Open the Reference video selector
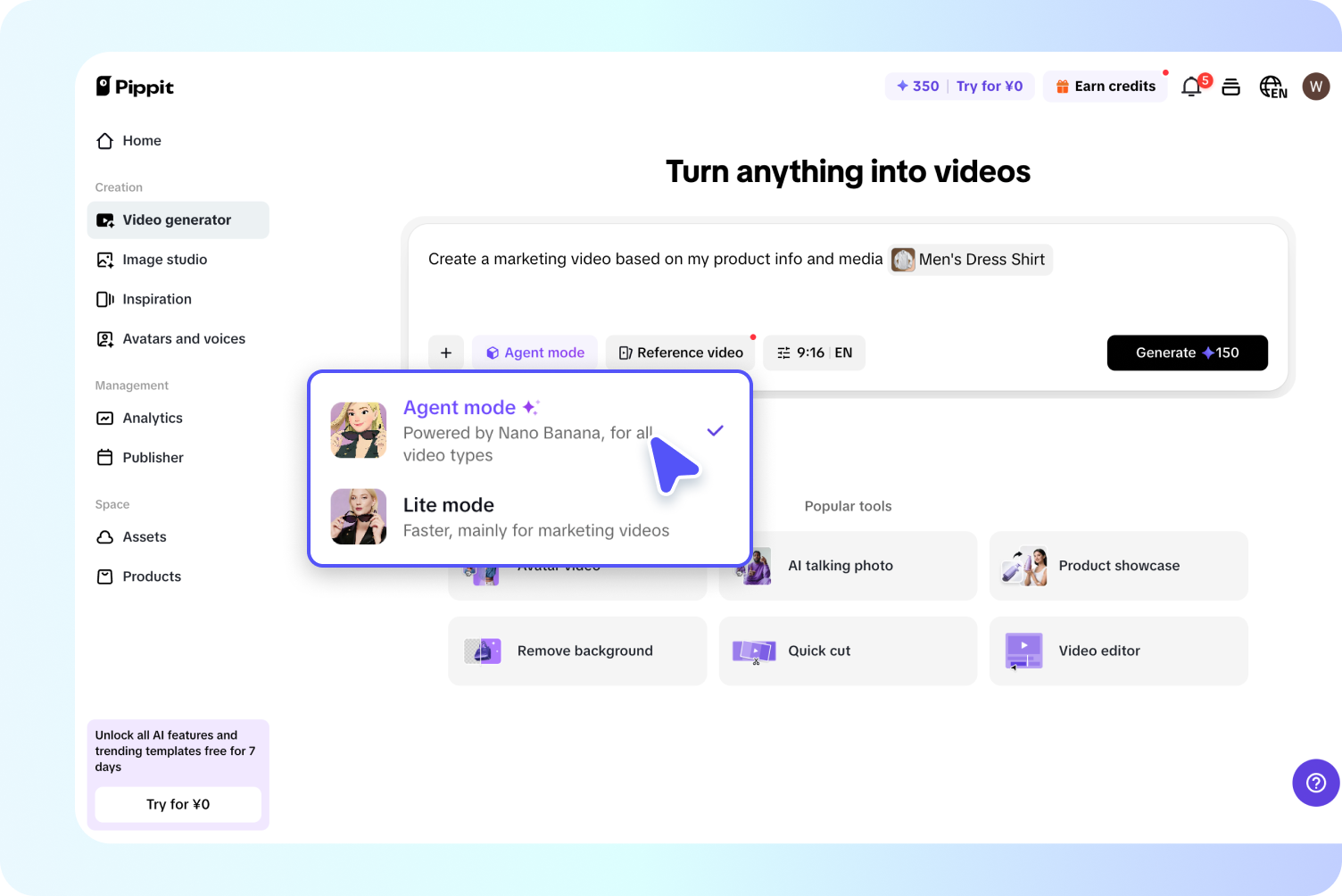This screenshot has height=896, width=1342. pos(680,353)
